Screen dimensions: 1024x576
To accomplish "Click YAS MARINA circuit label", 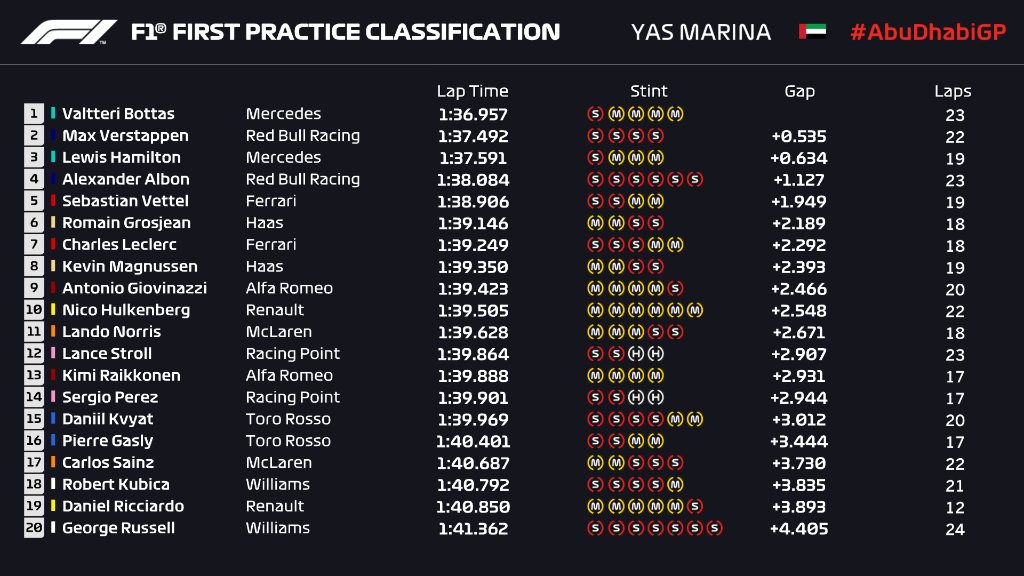I will click(x=701, y=32).
